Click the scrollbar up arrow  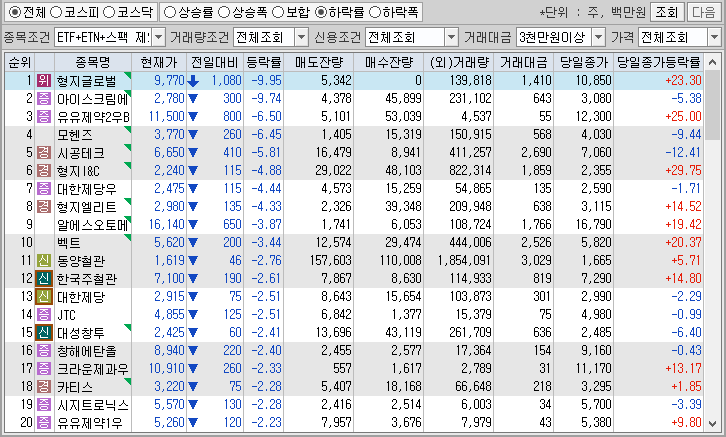pyautogui.click(x=713, y=62)
